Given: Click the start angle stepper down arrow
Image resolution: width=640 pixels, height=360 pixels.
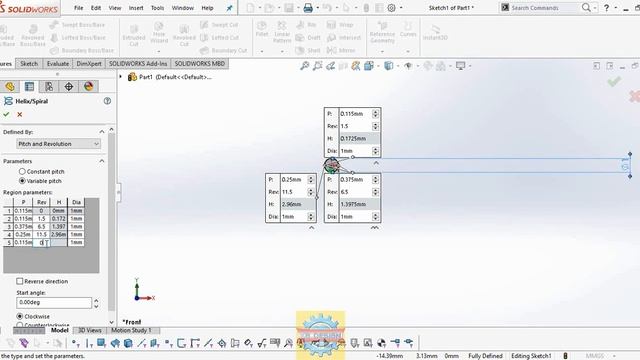Looking at the screenshot, I should pyautogui.click(x=96, y=306).
